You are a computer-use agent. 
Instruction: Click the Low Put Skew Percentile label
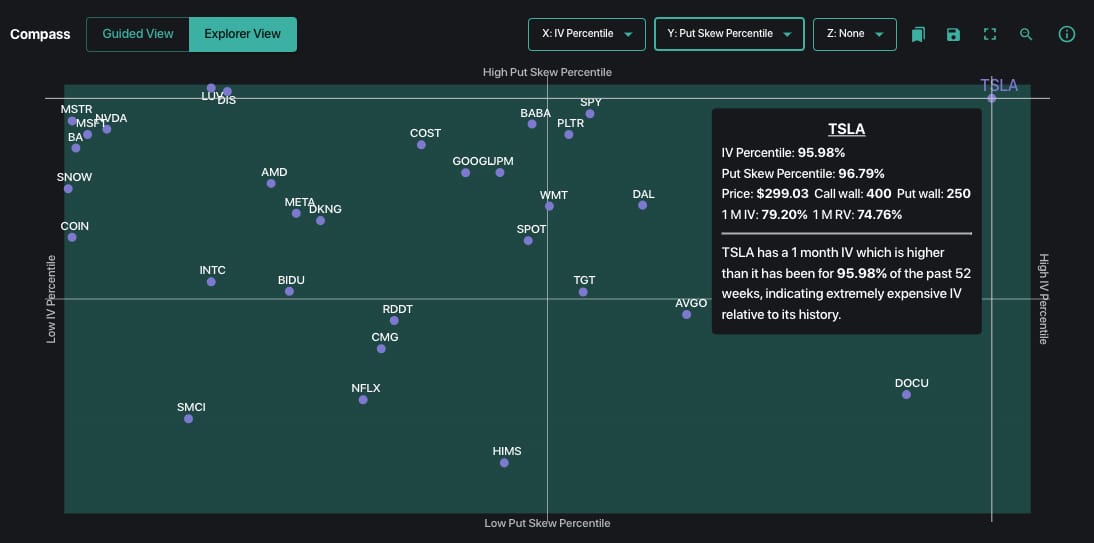[547, 523]
